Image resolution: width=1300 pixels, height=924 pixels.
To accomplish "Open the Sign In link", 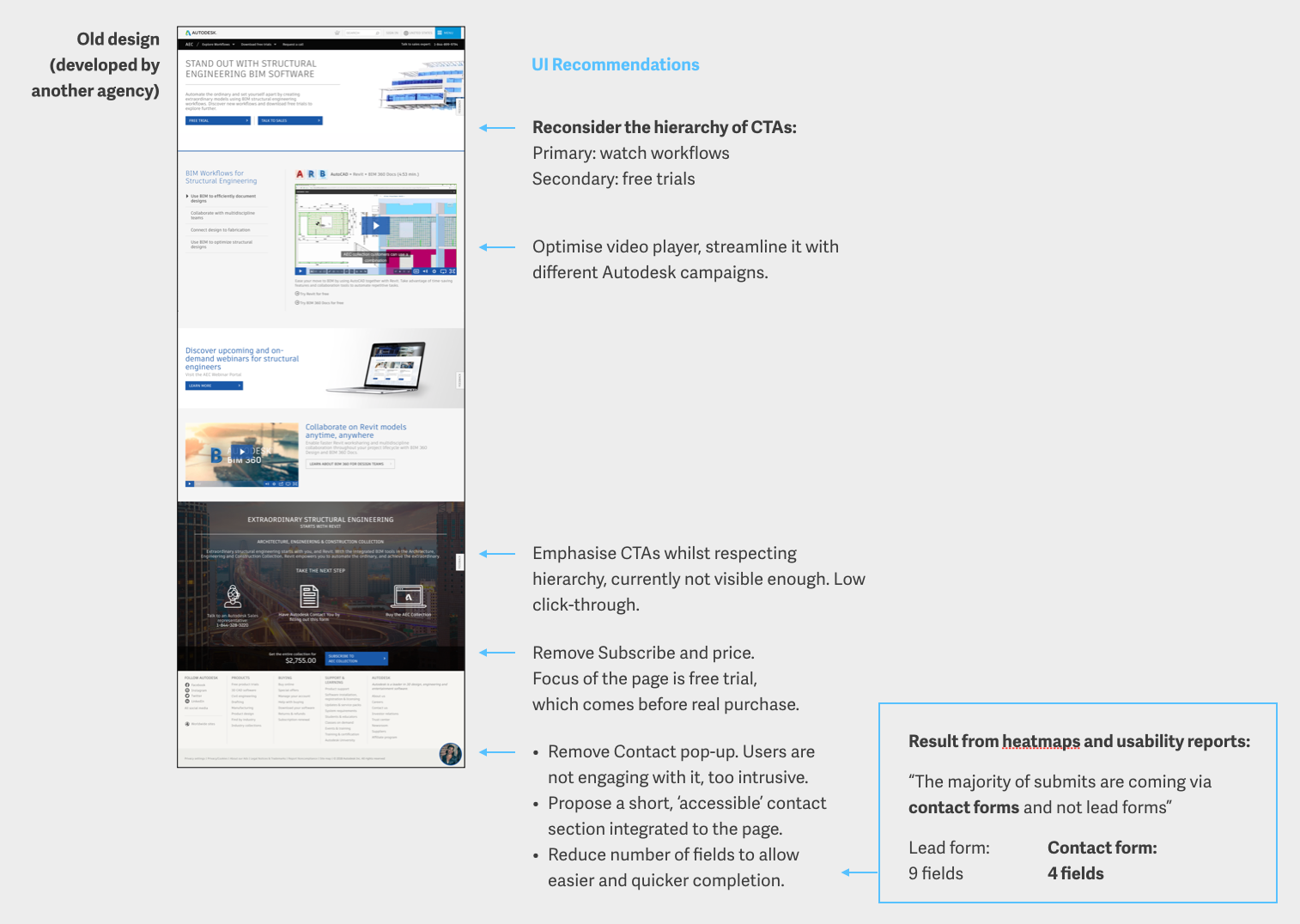I will [x=392, y=33].
